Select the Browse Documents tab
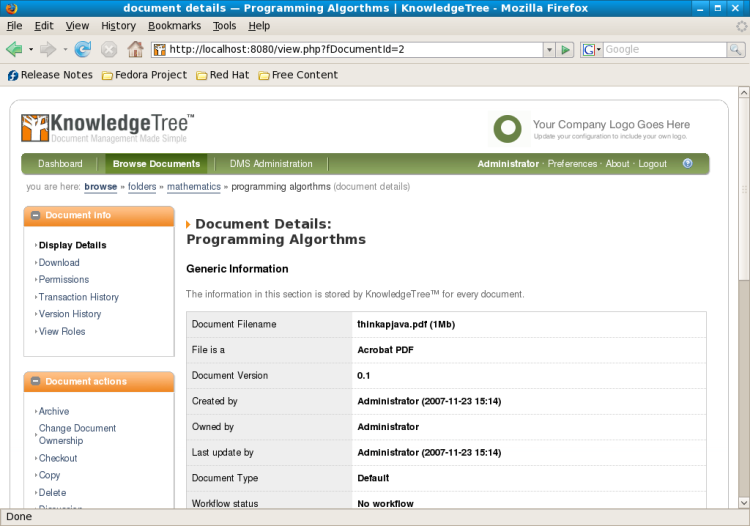Image resolution: width=750 pixels, height=526 pixels. tap(156, 164)
